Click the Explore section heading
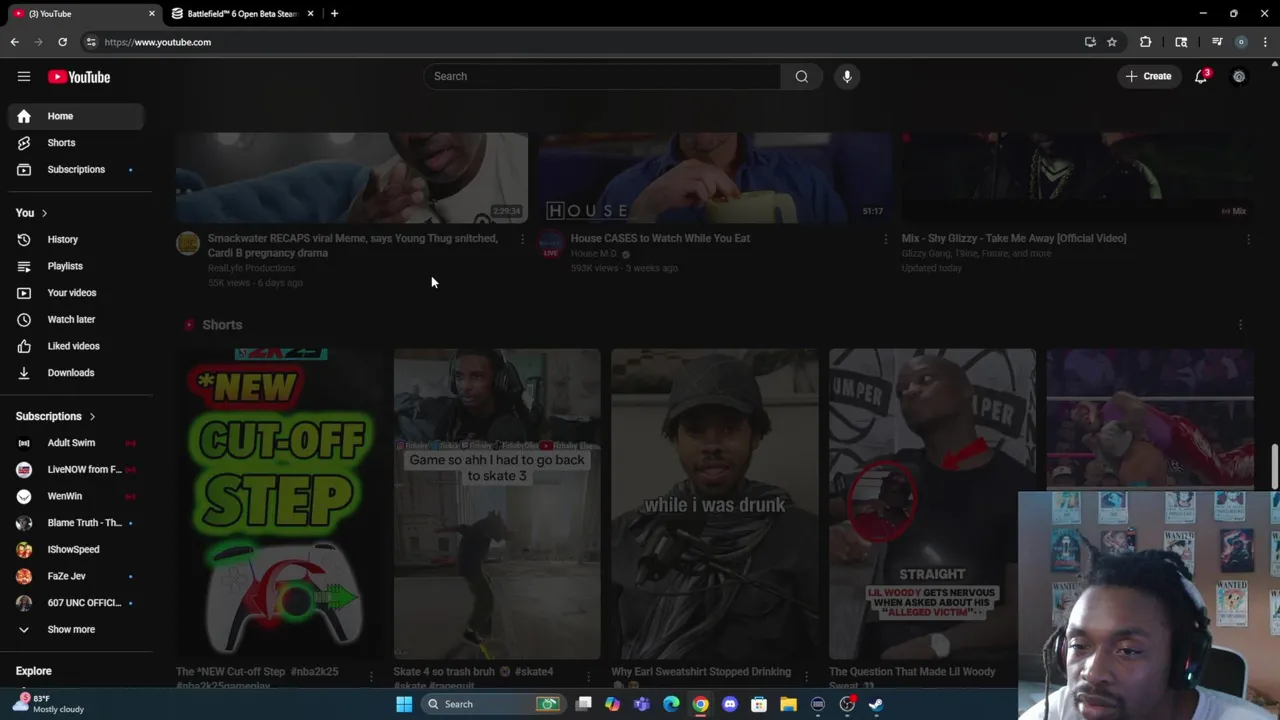 coord(33,671)
